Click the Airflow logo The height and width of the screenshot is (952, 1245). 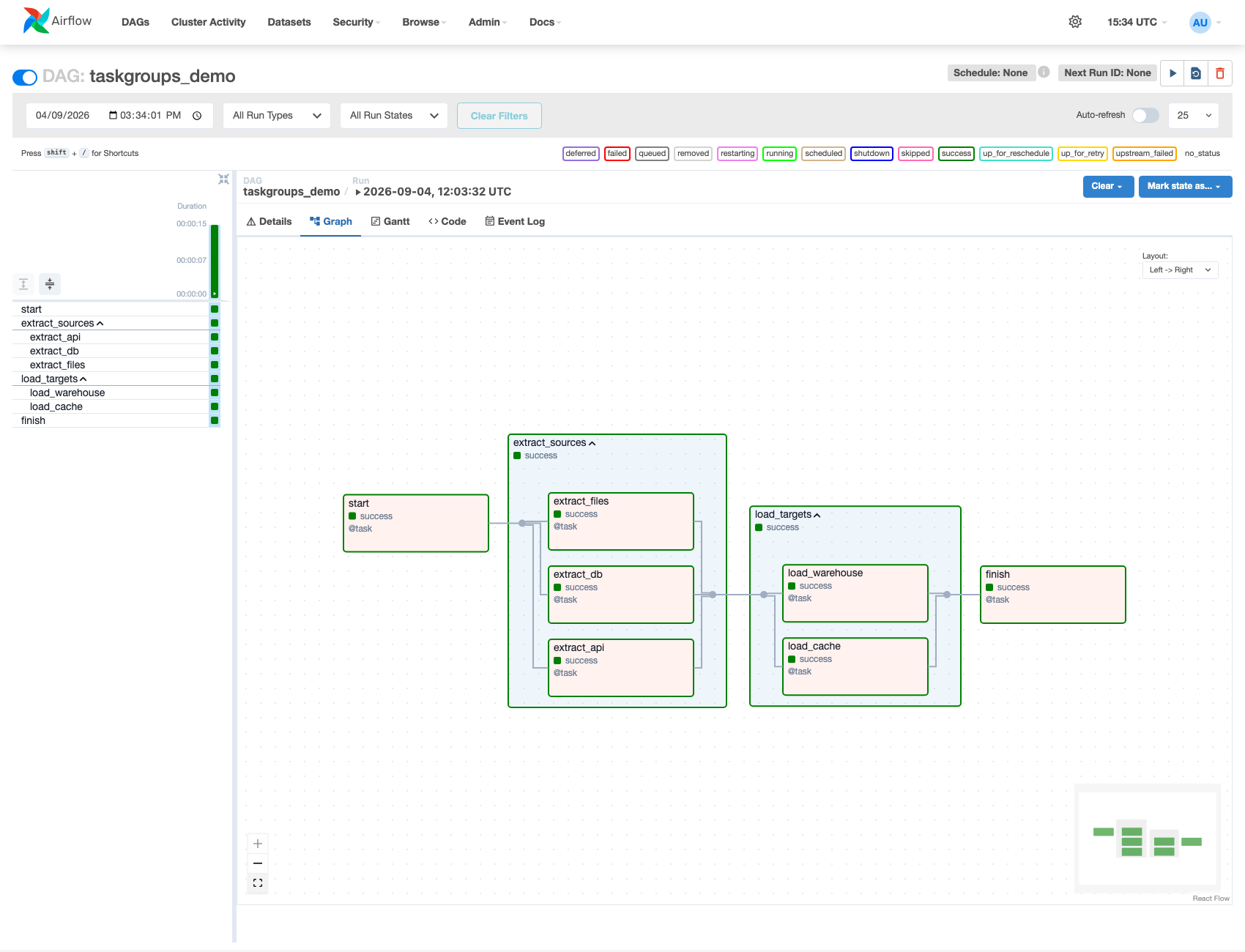tap(57, 21)
